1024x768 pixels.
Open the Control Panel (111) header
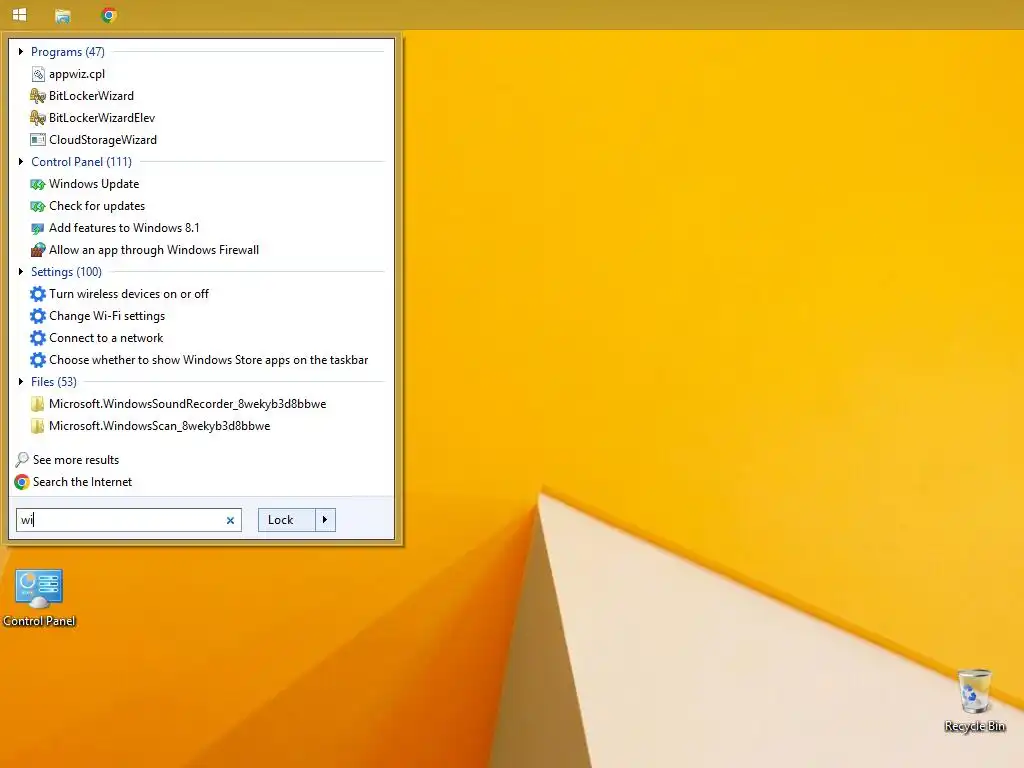pyautogui.click(x=81, y=161)
